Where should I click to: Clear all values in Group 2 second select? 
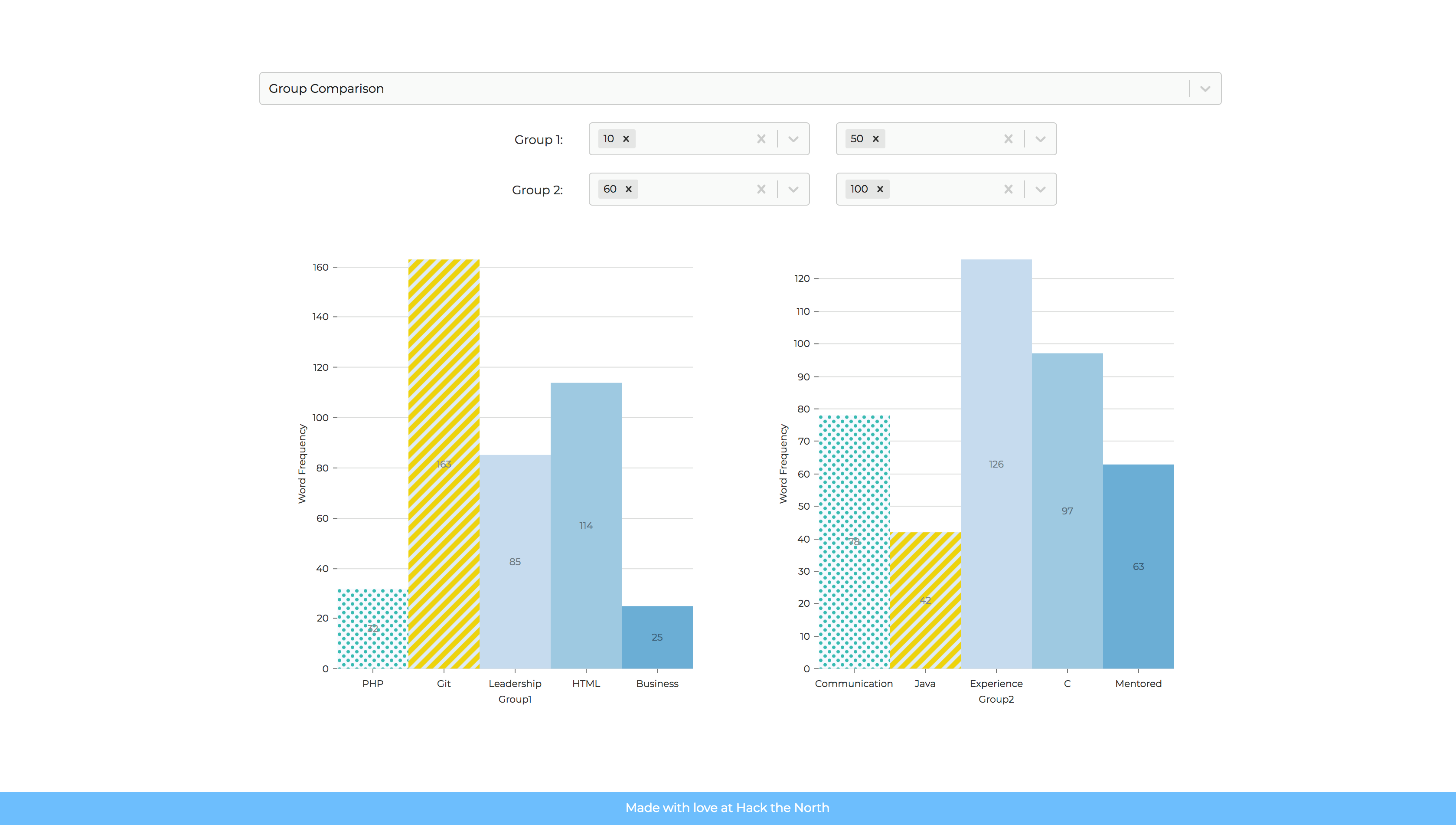(x=1008, y=189)
